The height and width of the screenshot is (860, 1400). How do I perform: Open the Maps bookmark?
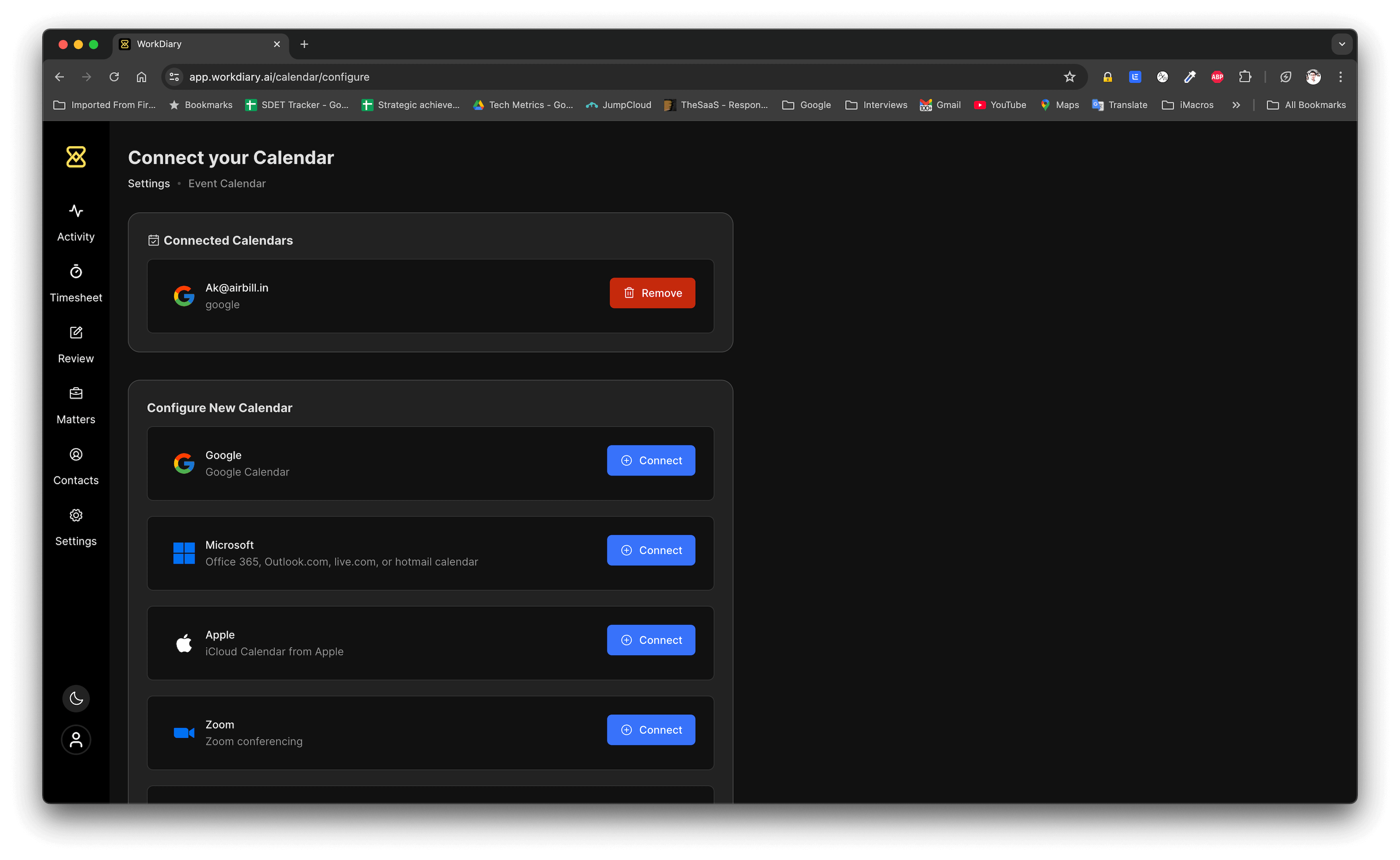coord(1059,105)
